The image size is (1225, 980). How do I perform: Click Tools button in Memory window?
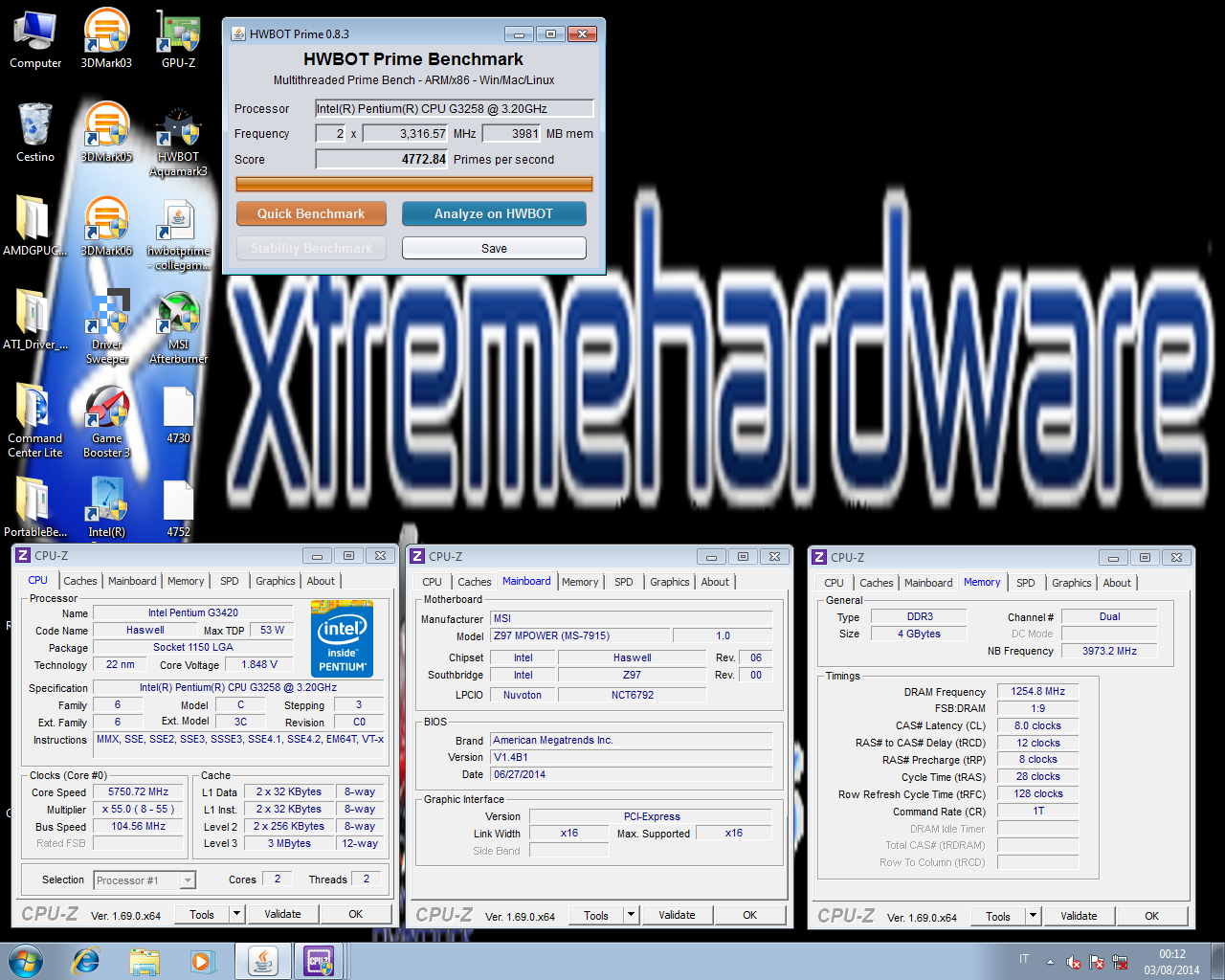(998, 916)
